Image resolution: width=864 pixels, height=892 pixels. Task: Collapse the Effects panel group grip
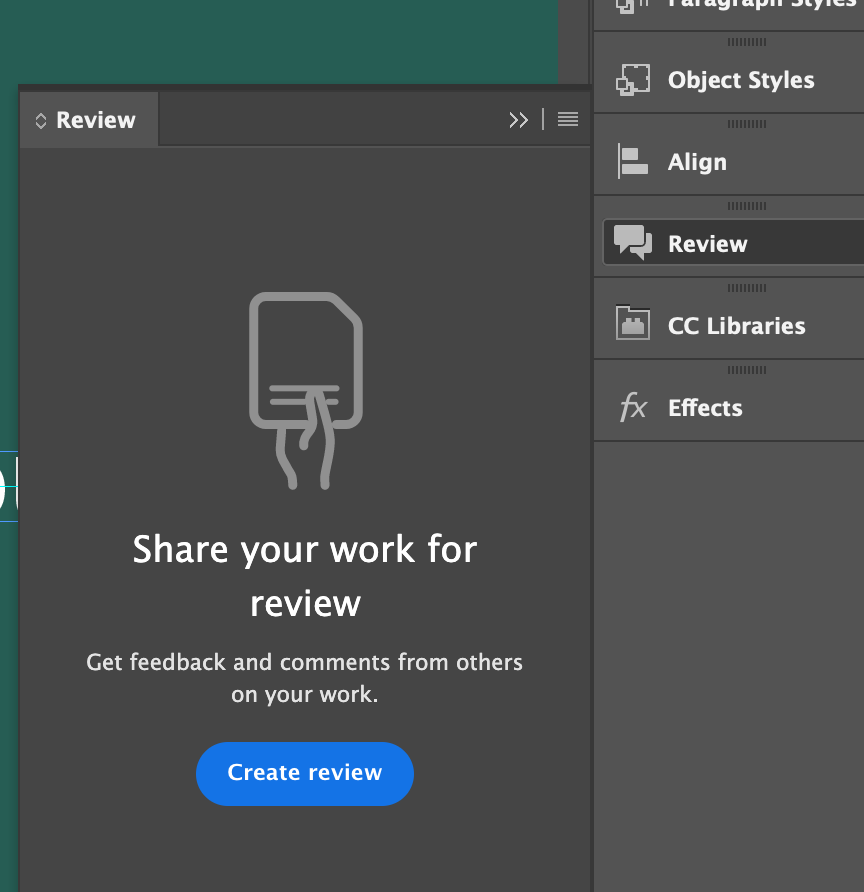tap(748, 369)
